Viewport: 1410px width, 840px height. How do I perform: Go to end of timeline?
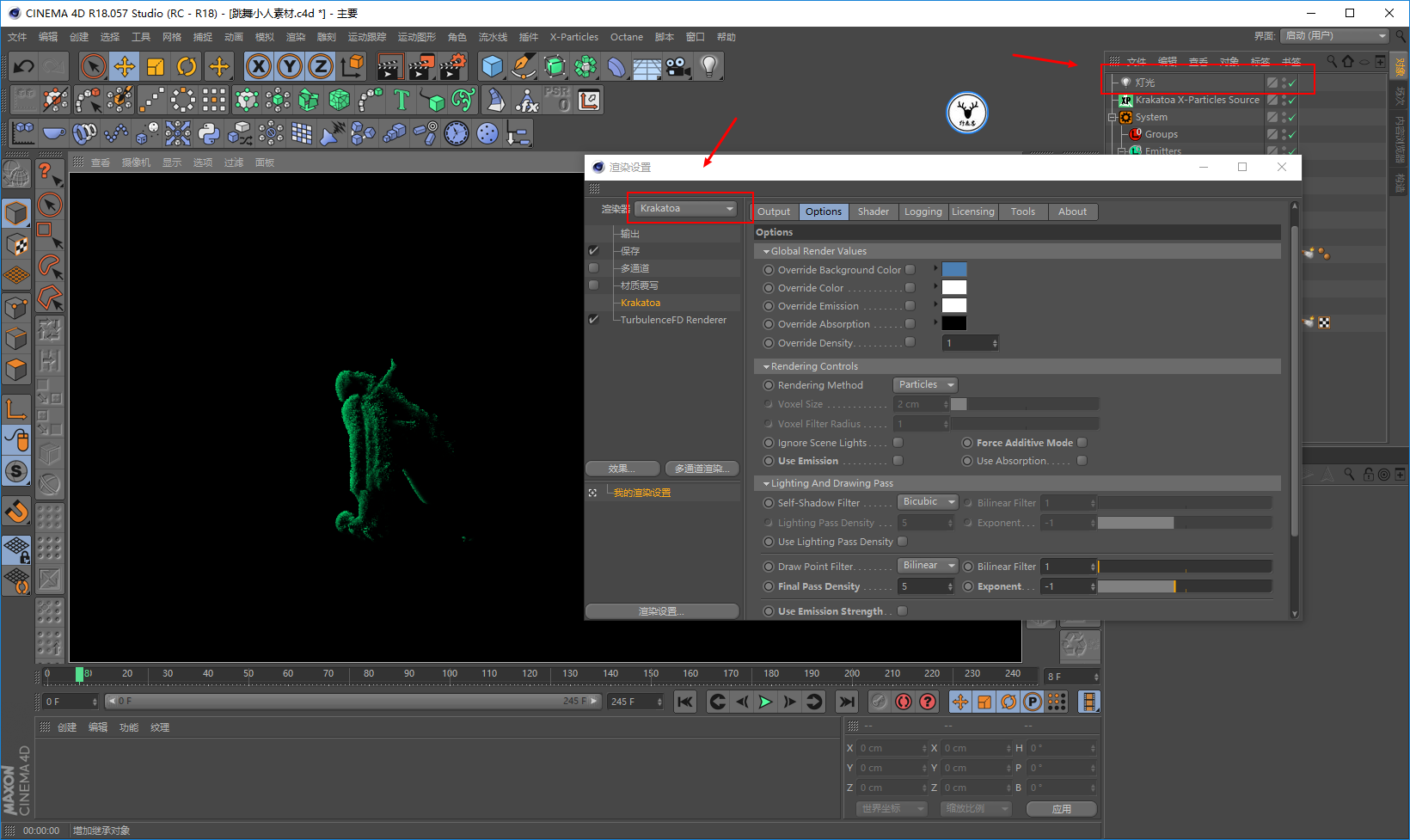pos(847,702)
